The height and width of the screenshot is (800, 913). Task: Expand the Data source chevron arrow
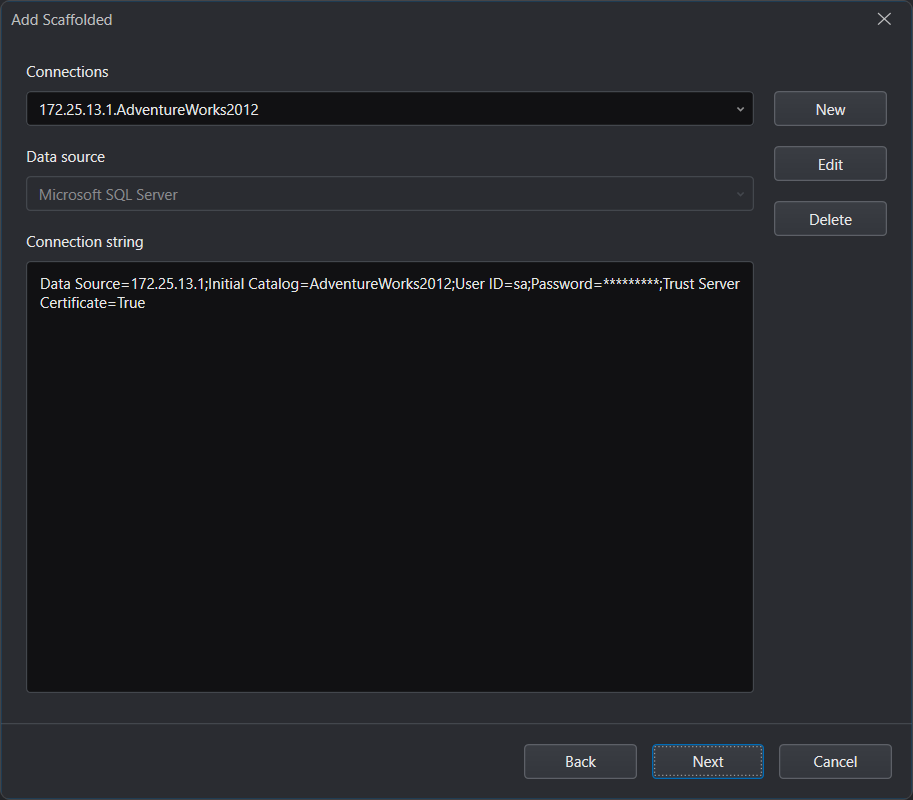tap(739, 194)
